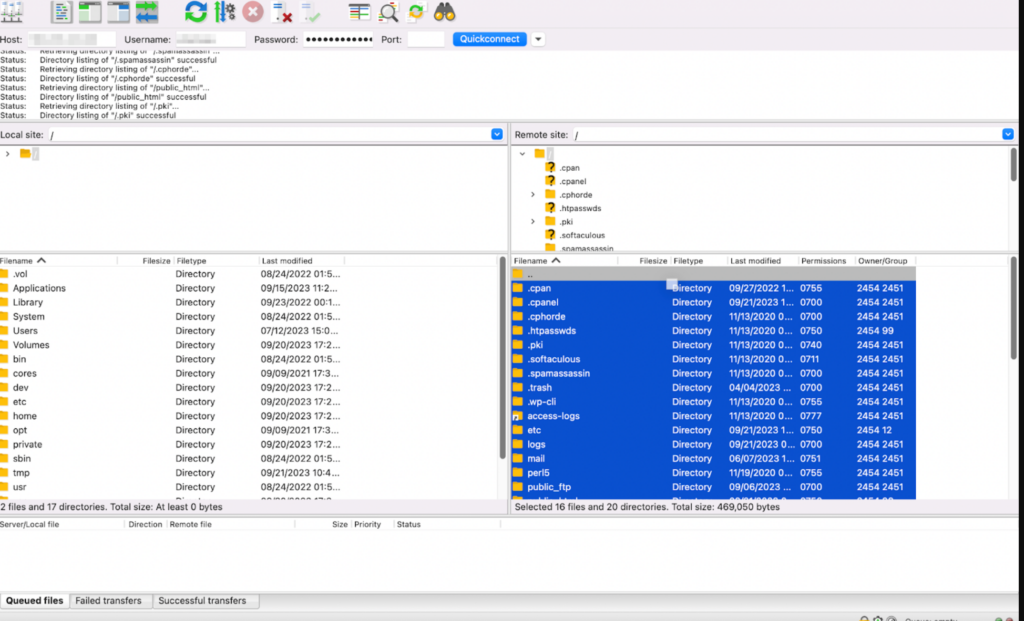Cancel current operation with red X icon
This screenshot has width=1024, height=621.
tap(253, 13)
